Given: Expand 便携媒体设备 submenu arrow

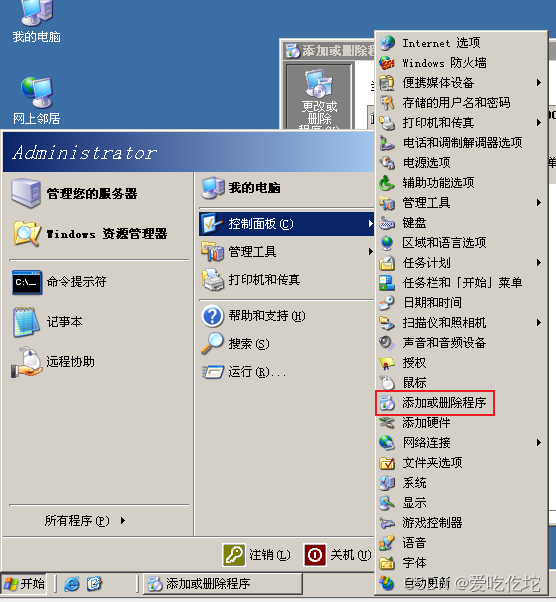Looking at the screenshot, I should tap(539, 83).
